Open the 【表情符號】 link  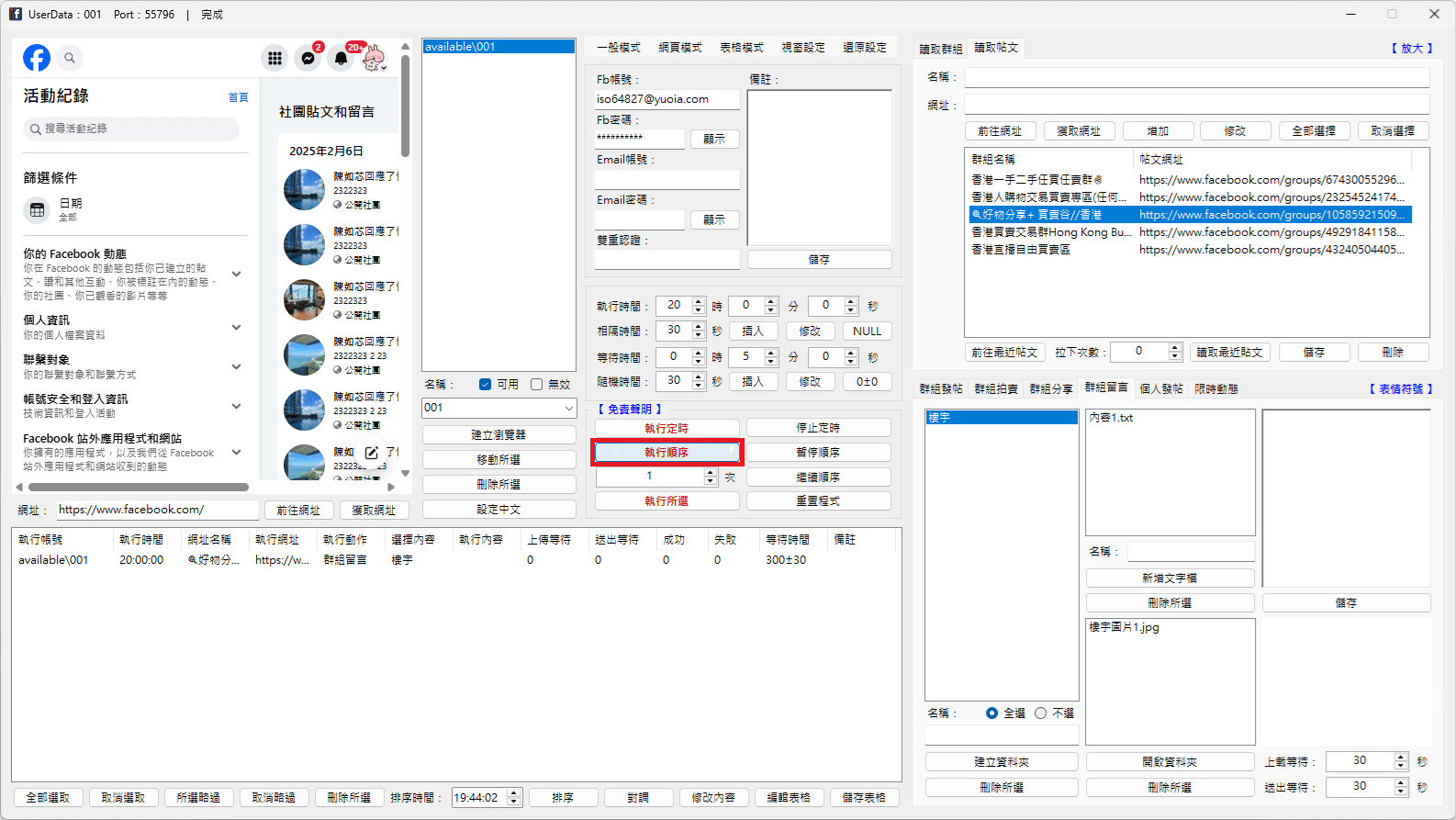(x=1400, y=389)
